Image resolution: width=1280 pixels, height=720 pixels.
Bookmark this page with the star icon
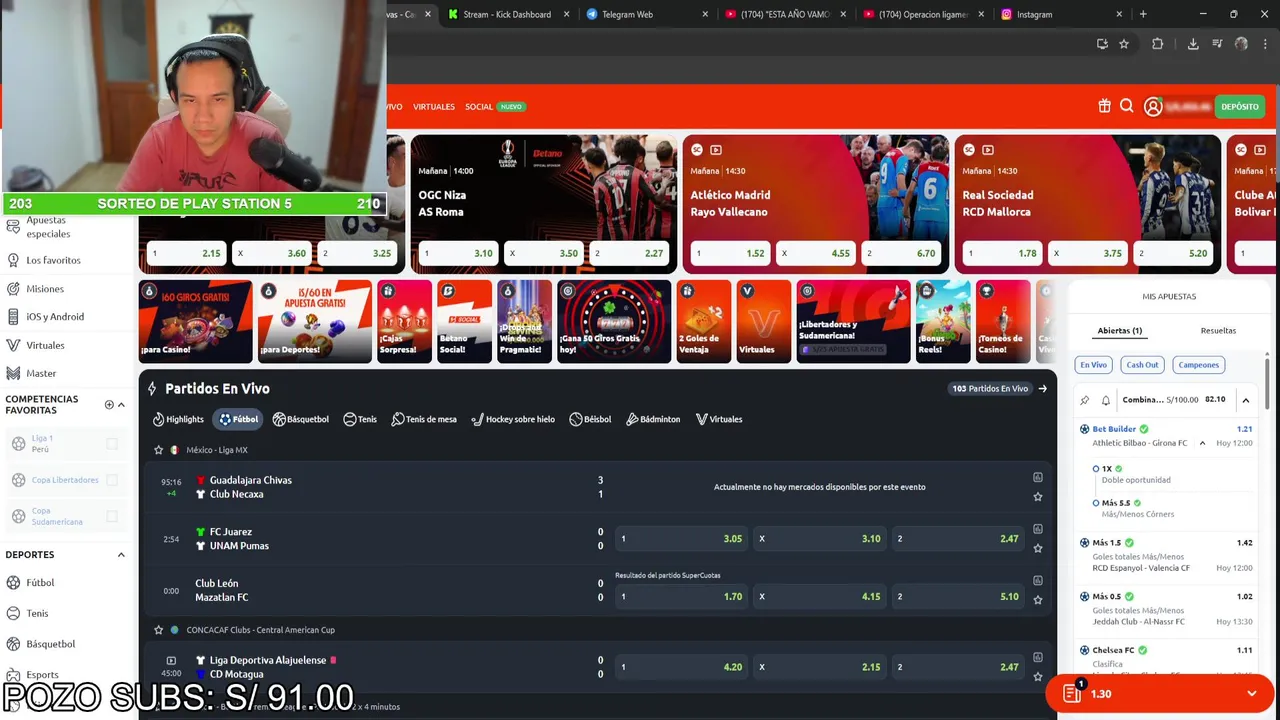[1124, 44]
